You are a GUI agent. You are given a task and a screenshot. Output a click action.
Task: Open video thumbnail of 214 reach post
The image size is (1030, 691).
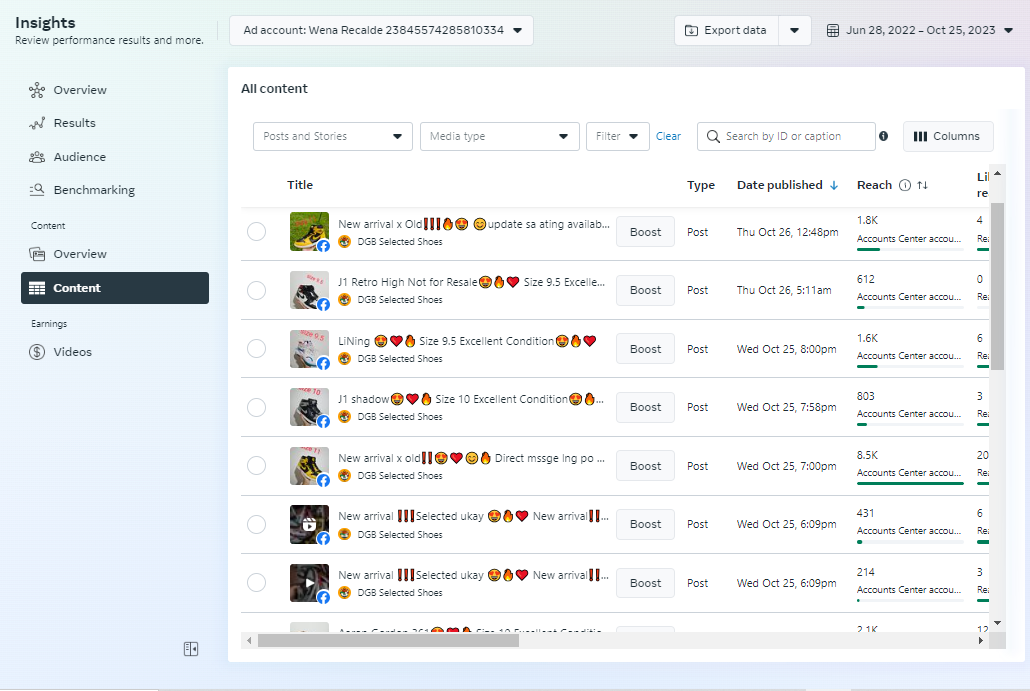click(x=309, y=583)
